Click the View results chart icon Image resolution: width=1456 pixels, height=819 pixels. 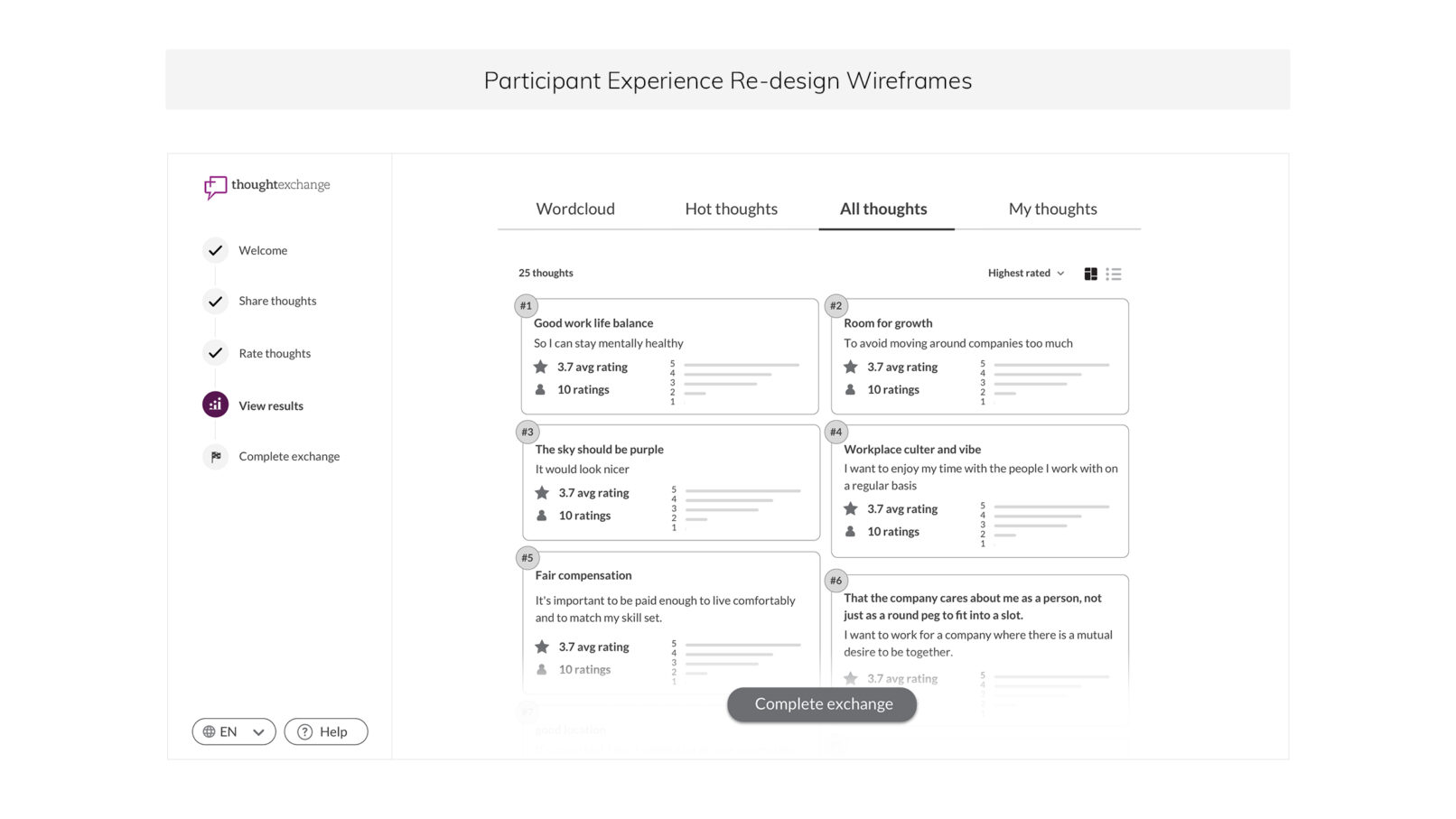(215, 405)
